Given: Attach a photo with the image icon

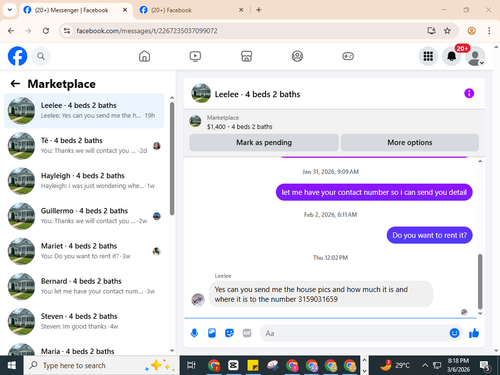Looking at the screenshot, I should [212, 333].
